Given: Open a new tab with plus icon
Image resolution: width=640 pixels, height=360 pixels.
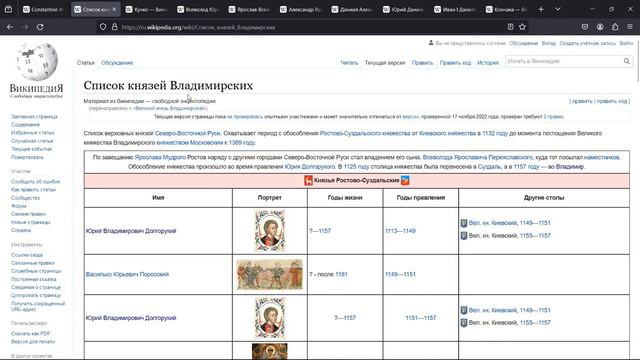Looking at the screenshot, I should (541, 9).
